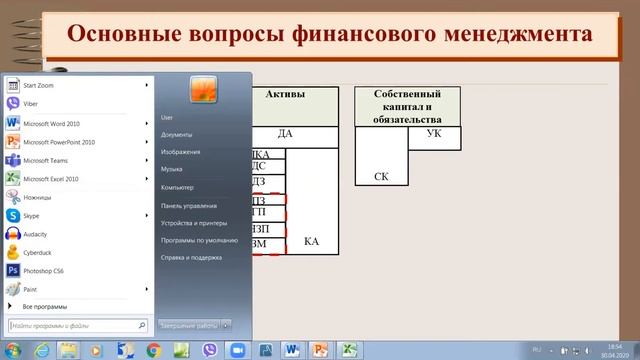Image resolution: width=640 pixels, height=360 pixels.
Task: Focus the Найти программы и файлы search box
Action: coord(78,325)
